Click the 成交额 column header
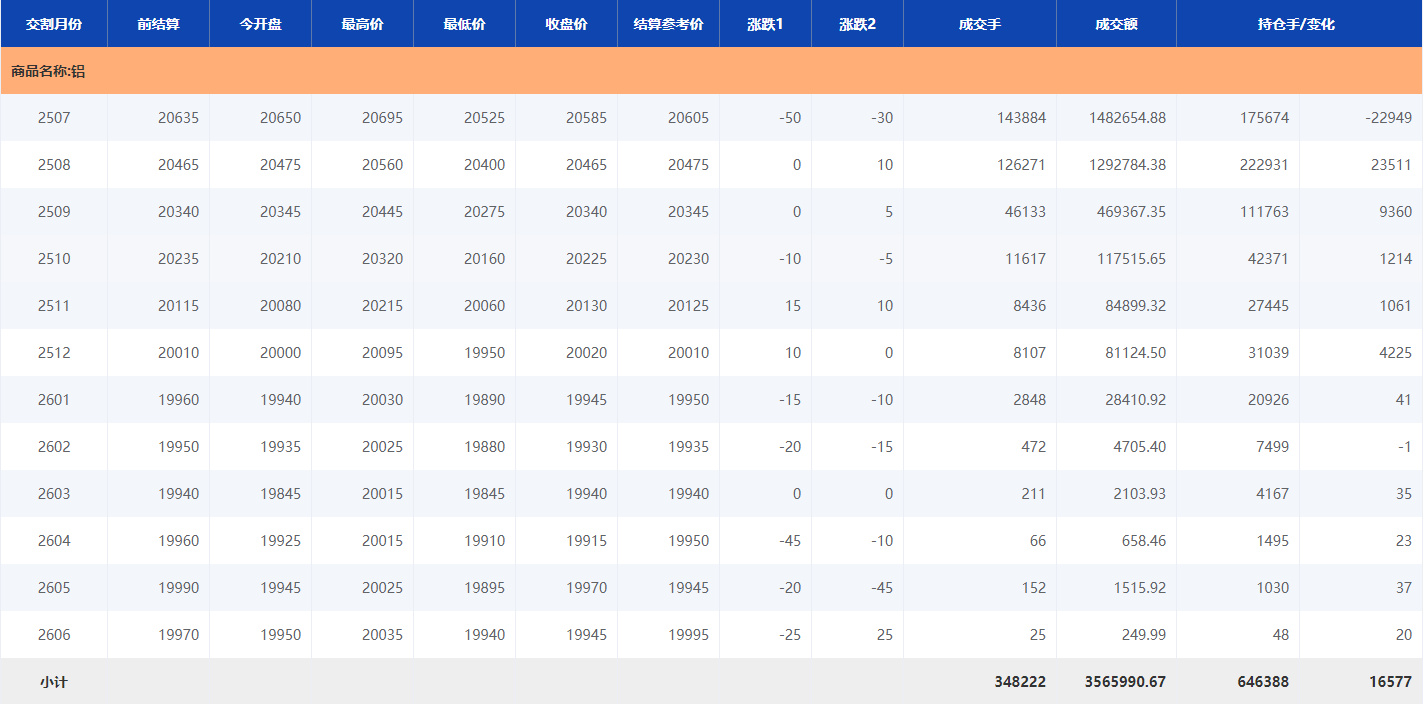This screenshot has width=1423, height=704. pyautogui.click(x=1116, y=24)
